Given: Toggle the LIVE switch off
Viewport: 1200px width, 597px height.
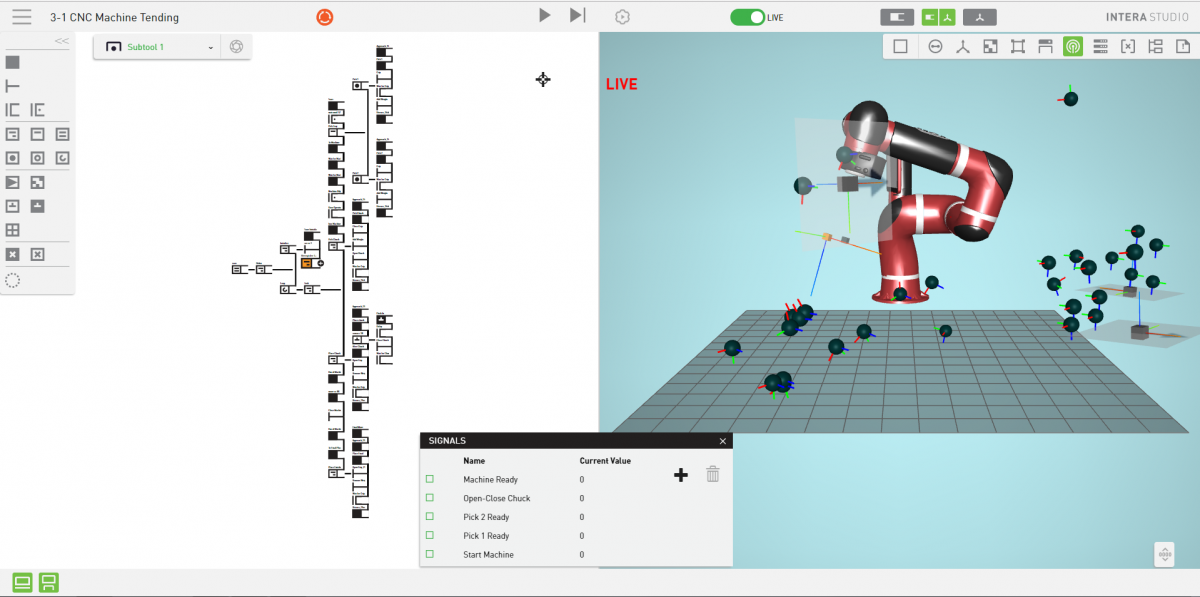Looking at the screenshot, I should point(747,17).
